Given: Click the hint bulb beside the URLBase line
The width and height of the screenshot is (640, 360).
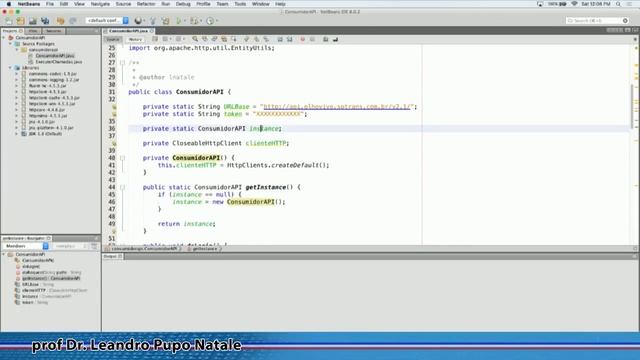Looking at the screenshot, I should pyautogui.click(x=114, y=107).
